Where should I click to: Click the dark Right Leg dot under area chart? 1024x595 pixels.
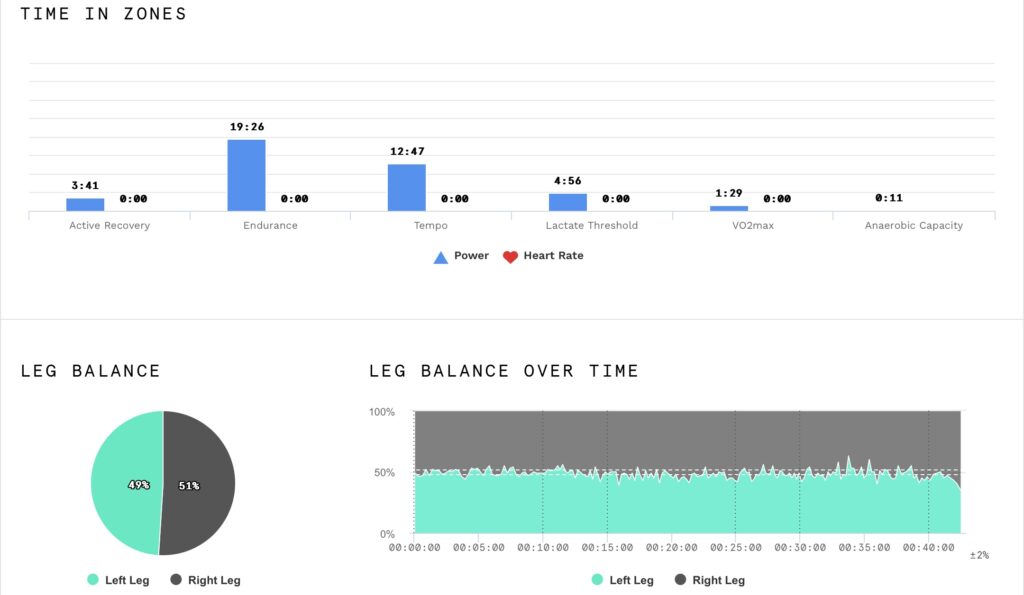click(x=680, y=580)
